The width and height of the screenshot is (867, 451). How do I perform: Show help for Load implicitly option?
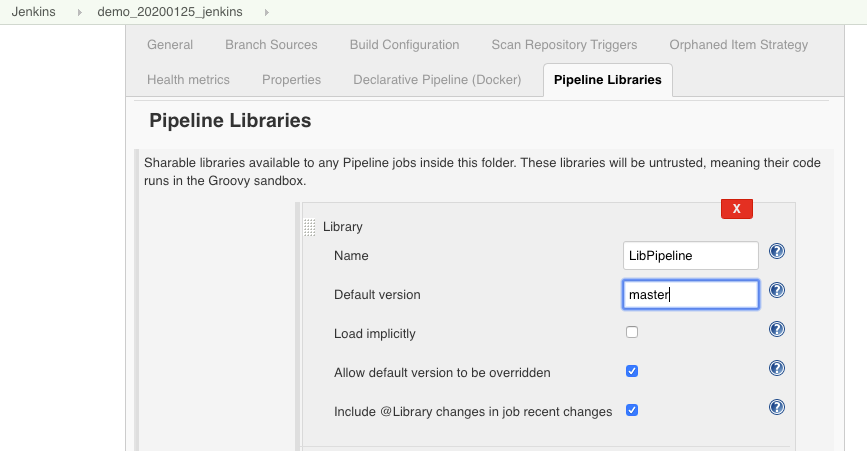[776, 329]
